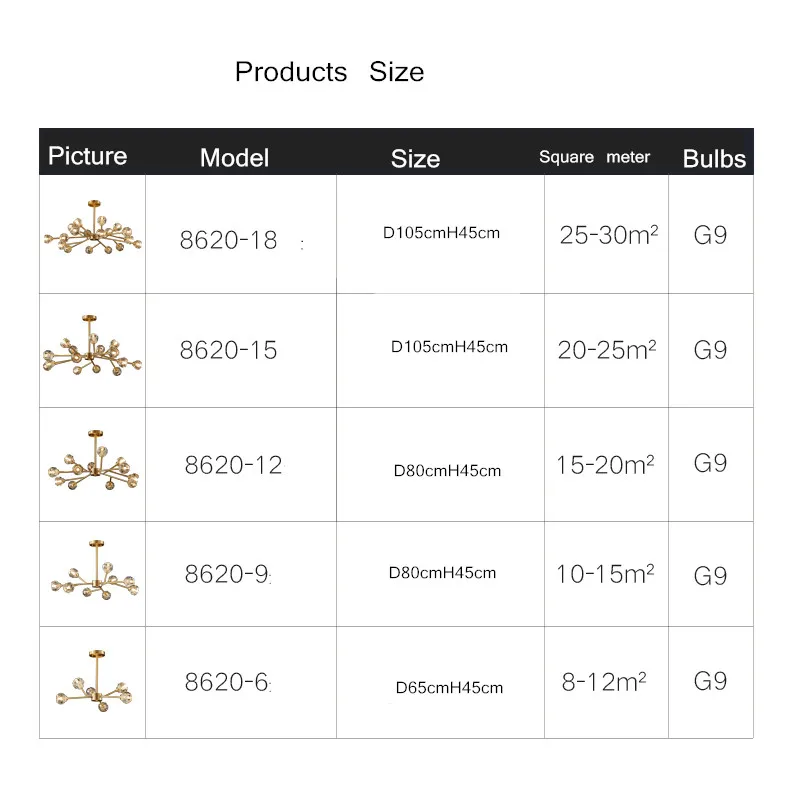Click the Square meter column header

tap(595, 157)
